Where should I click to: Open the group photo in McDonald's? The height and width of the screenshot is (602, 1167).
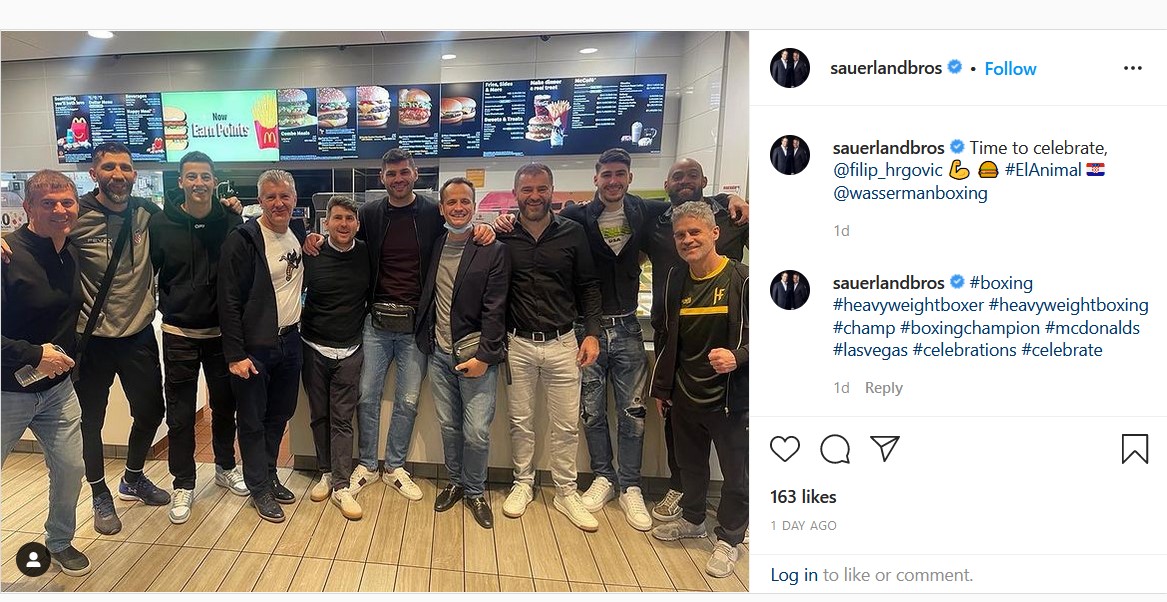click(374, 311)
